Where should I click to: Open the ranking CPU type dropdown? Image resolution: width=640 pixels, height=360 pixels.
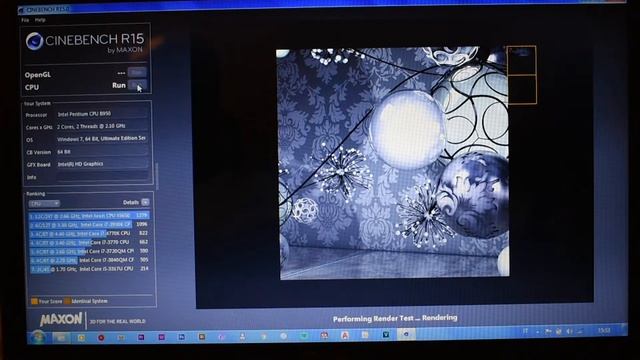coord(44,203)
